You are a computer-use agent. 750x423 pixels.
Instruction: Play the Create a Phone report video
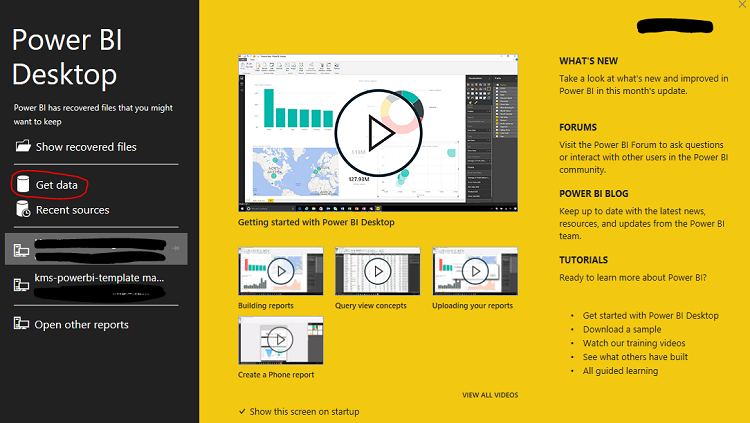point(281,340)
